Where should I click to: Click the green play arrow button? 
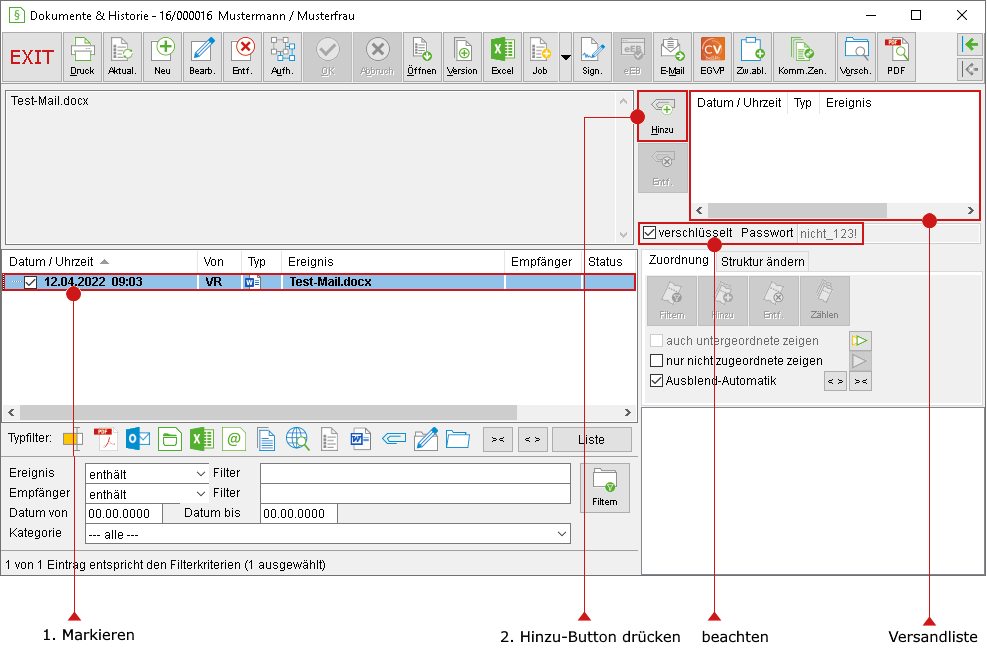860,341
